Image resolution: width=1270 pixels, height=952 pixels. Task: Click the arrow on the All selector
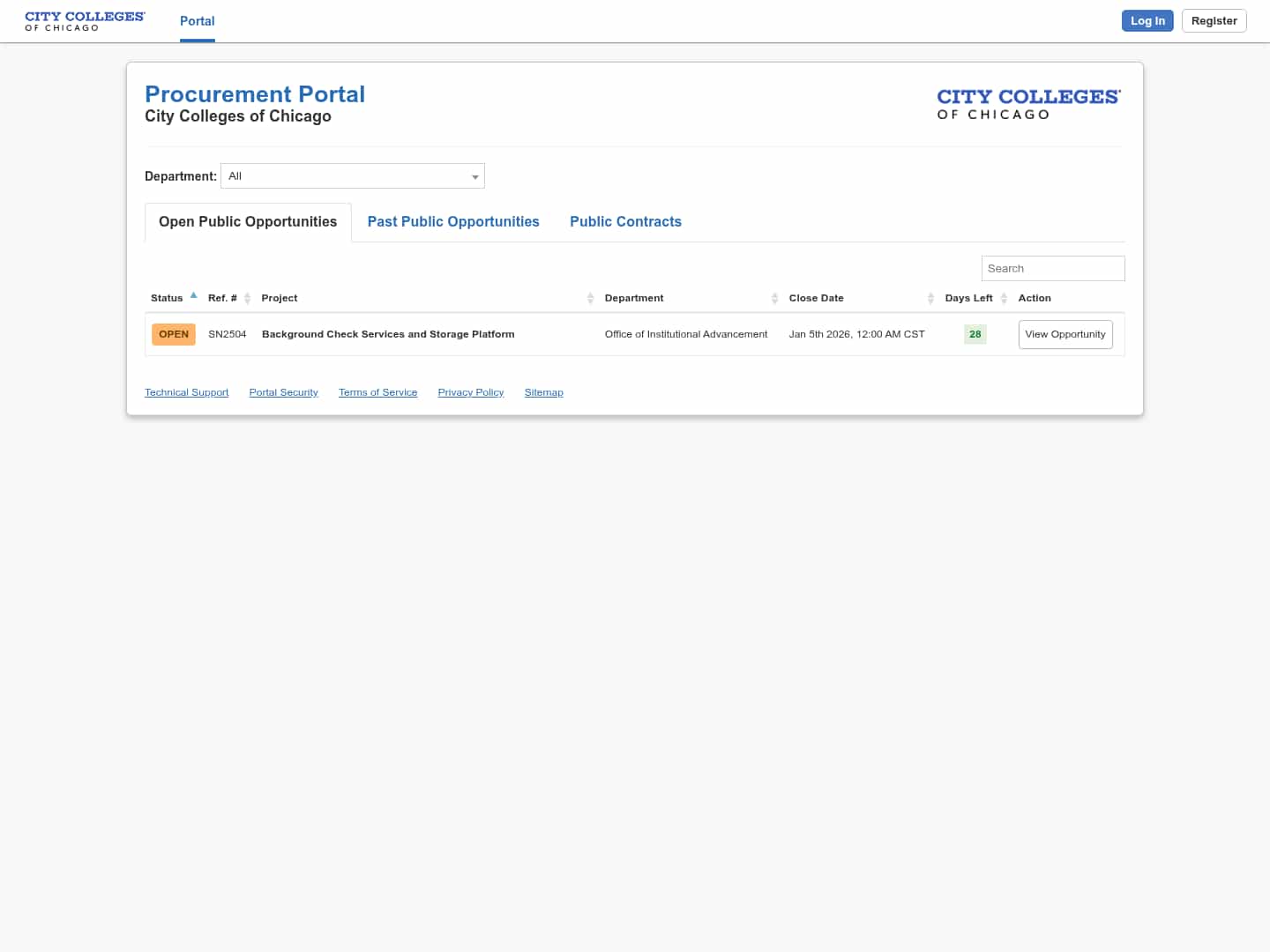click(x=475, y=176)
